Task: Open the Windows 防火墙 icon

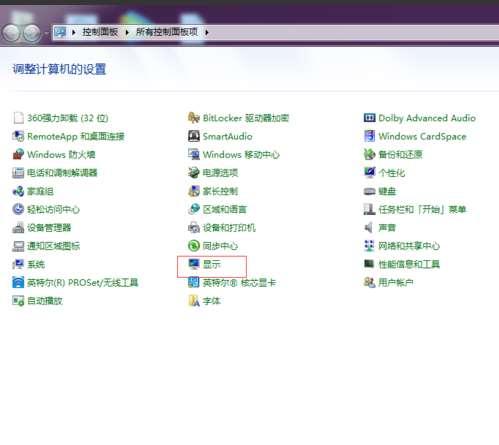Action: pos(18,155)
